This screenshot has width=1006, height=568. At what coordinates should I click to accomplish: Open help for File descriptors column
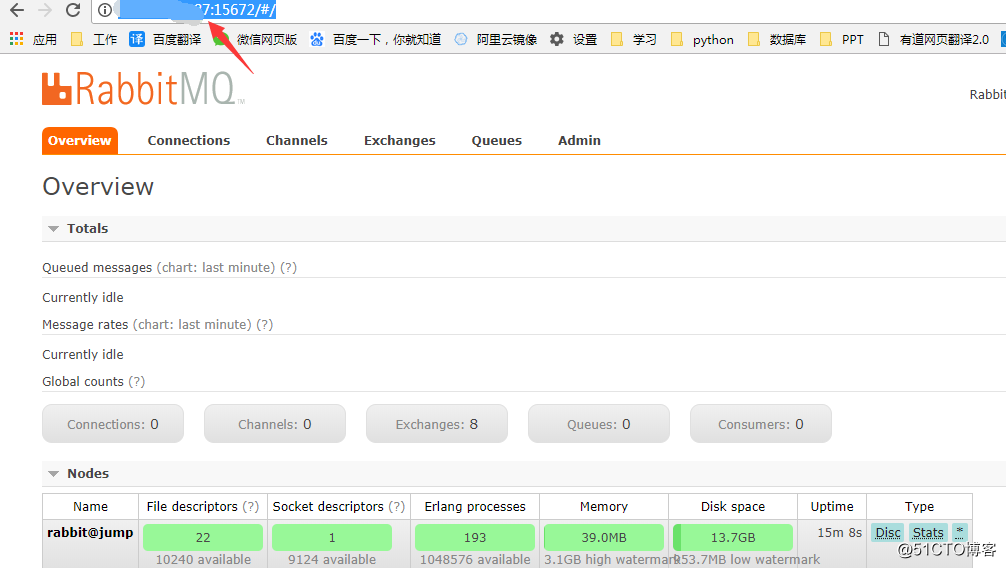coord(250,507)
